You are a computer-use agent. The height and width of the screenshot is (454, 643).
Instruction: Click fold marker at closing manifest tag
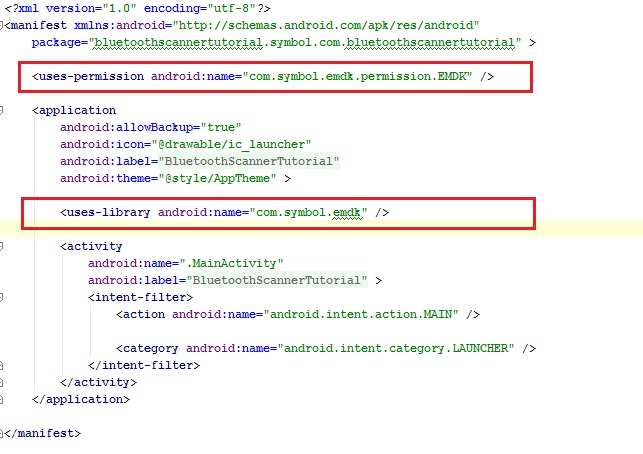pos(4,433)
